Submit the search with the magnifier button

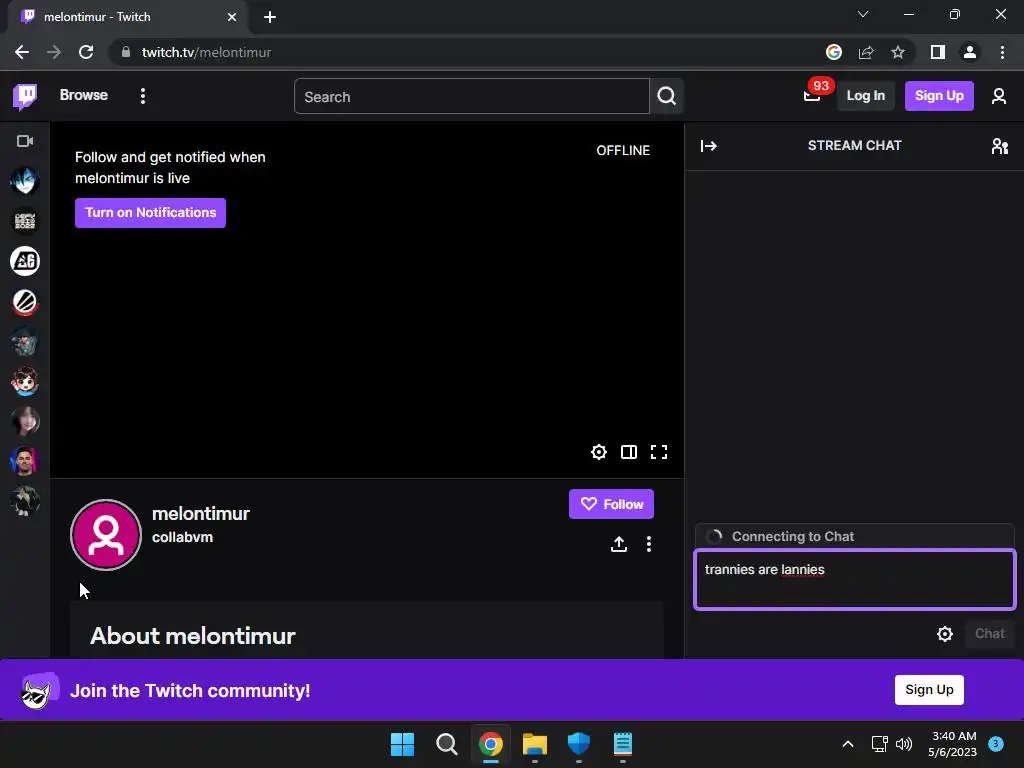[x=666, y=97]
